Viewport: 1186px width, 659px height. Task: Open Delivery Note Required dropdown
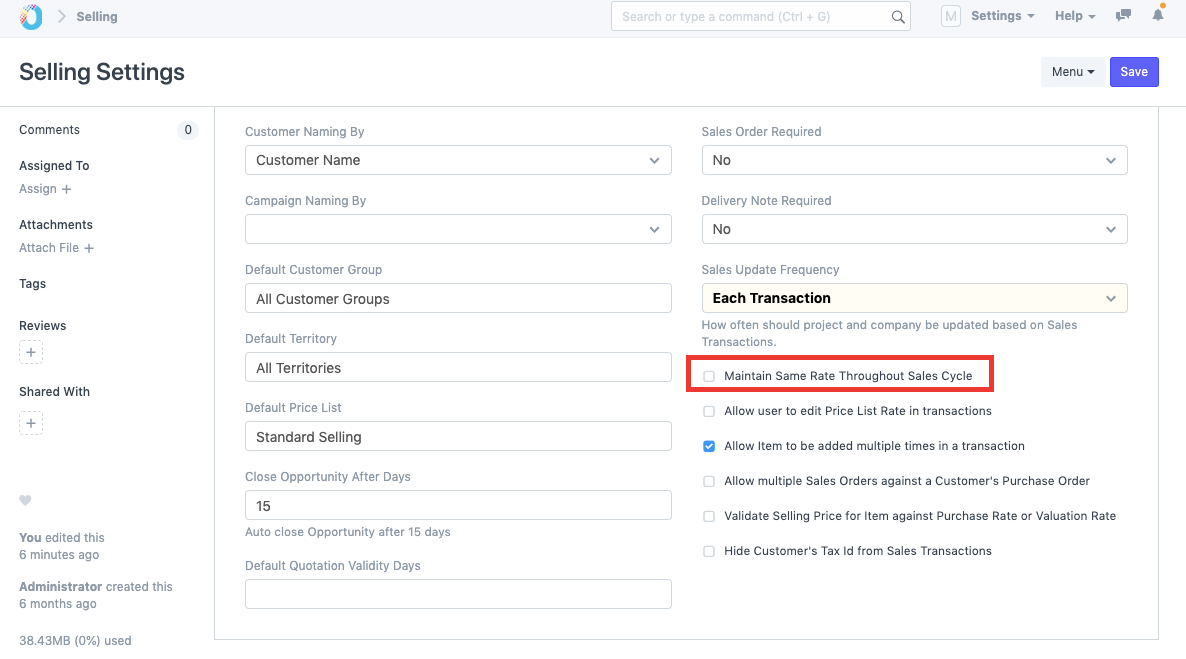914,229
